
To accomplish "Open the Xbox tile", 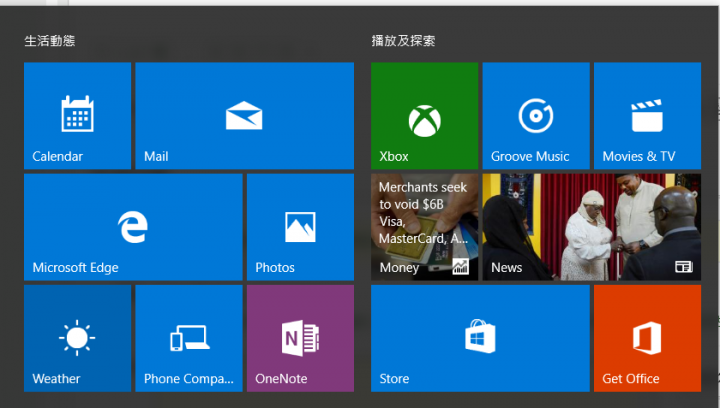I will pos(424,116).
